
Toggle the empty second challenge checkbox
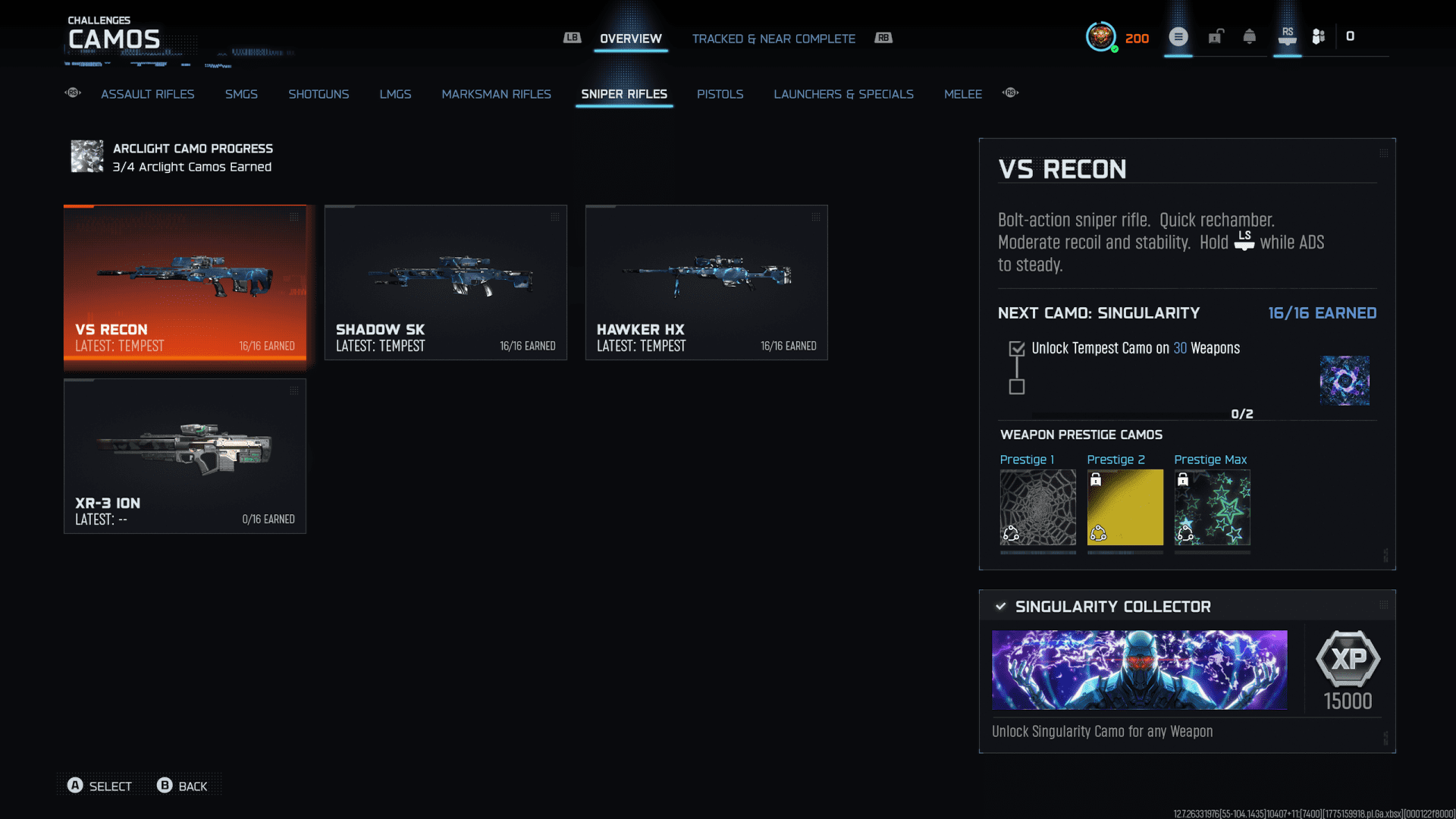point(1017,387)
